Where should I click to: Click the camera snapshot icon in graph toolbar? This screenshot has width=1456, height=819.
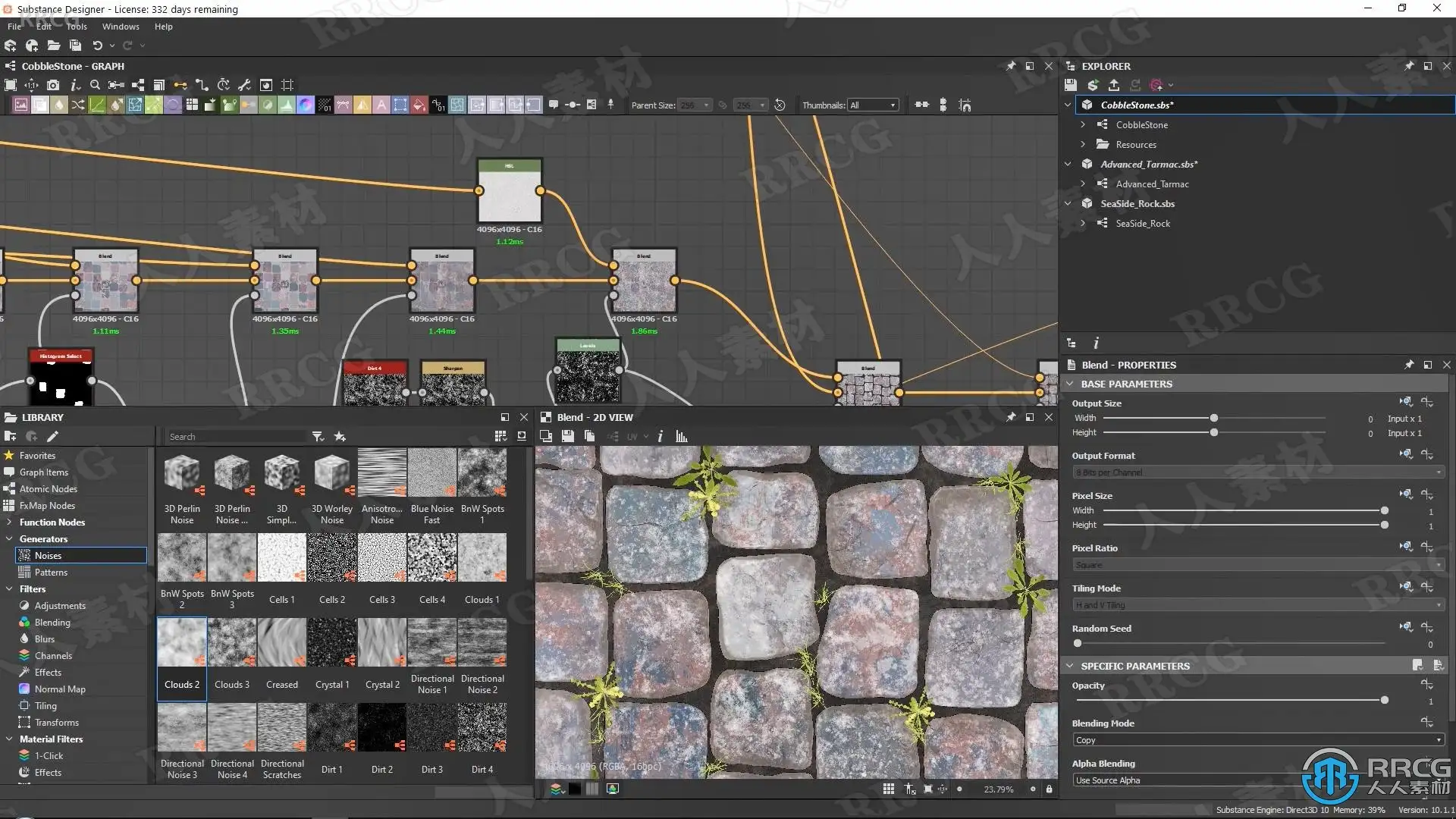(x=53, y=85)
